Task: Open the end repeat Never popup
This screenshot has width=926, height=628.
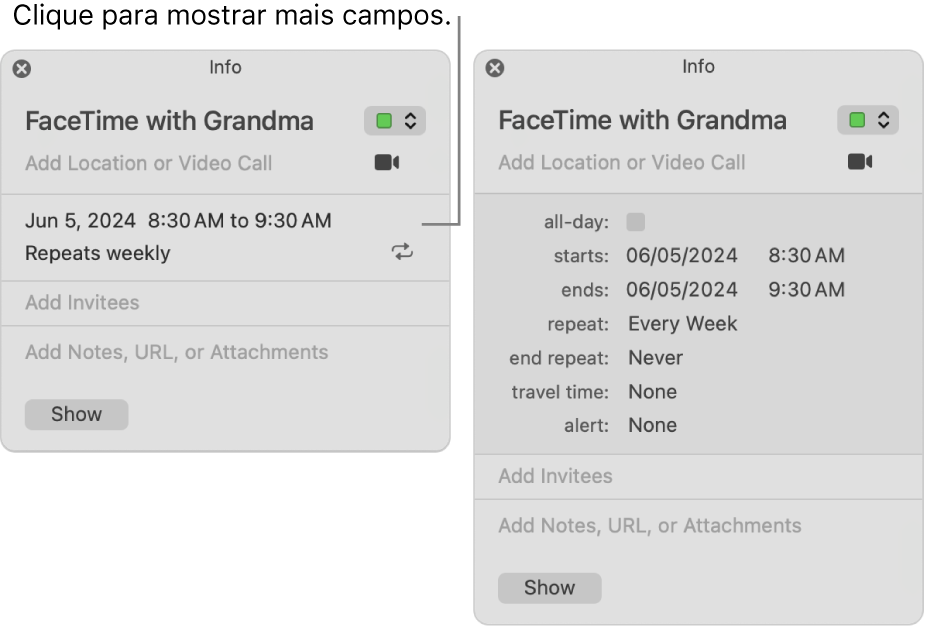Action: [x=655, y=358]
